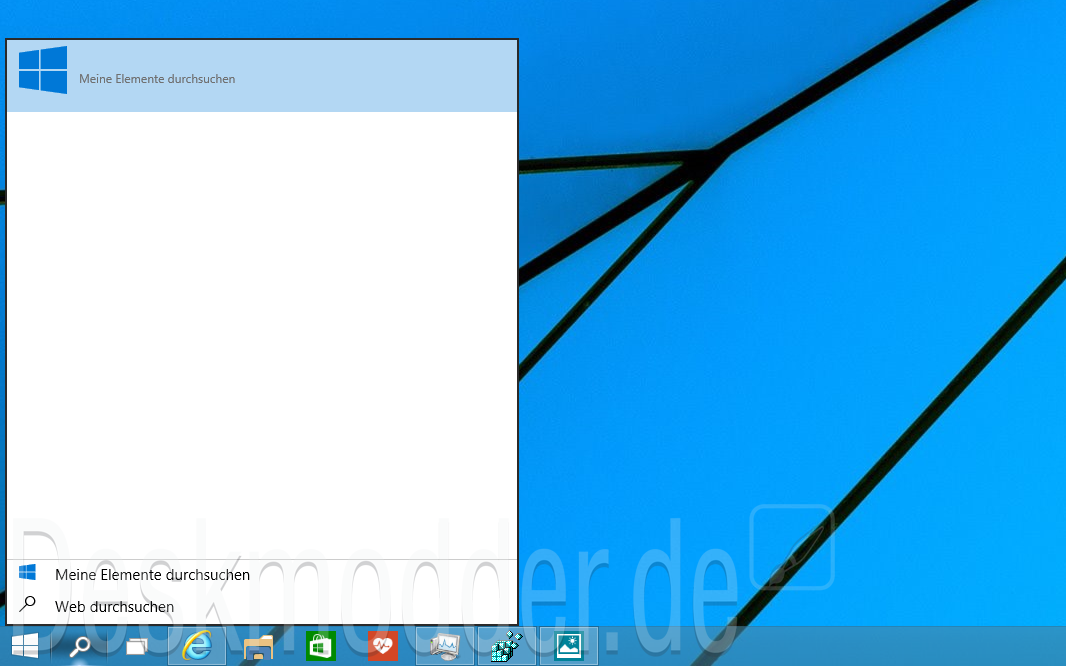Image resolution: width=1066 pixels, height=666 pixels.
Task: Click empty taskbar space right of pinned apps
Action: point(830,647)
